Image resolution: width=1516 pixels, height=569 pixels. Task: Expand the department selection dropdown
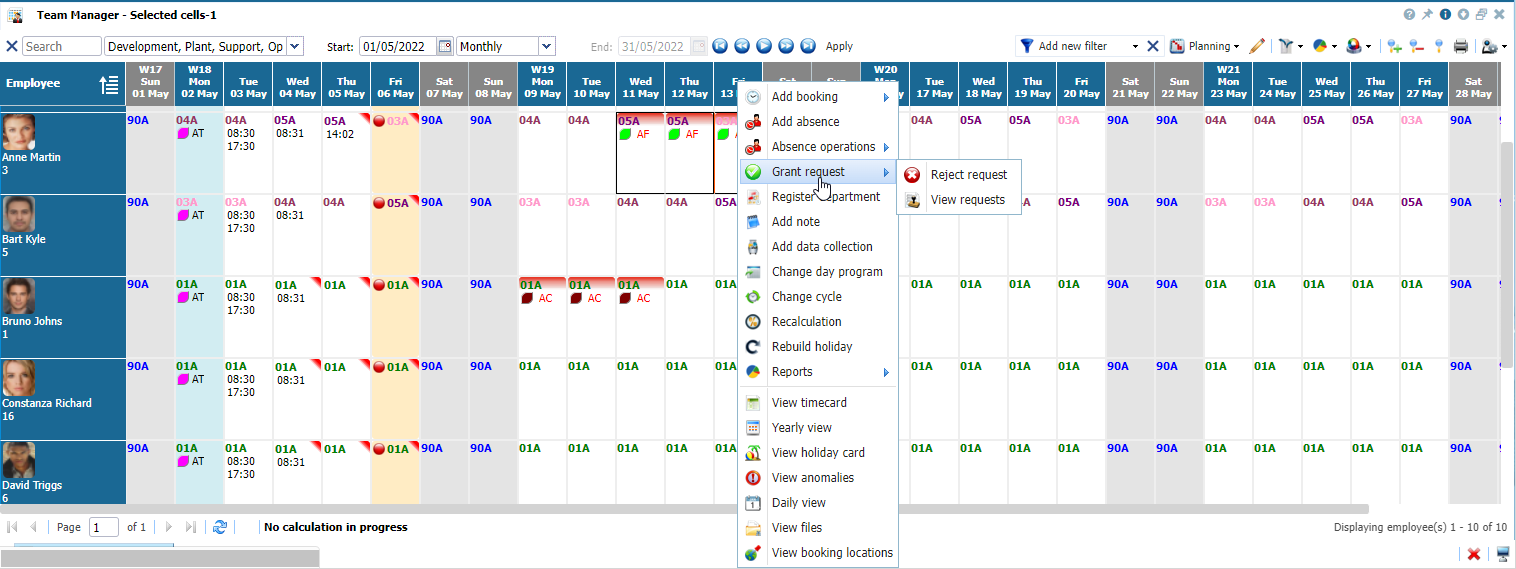tap(294, 46)
